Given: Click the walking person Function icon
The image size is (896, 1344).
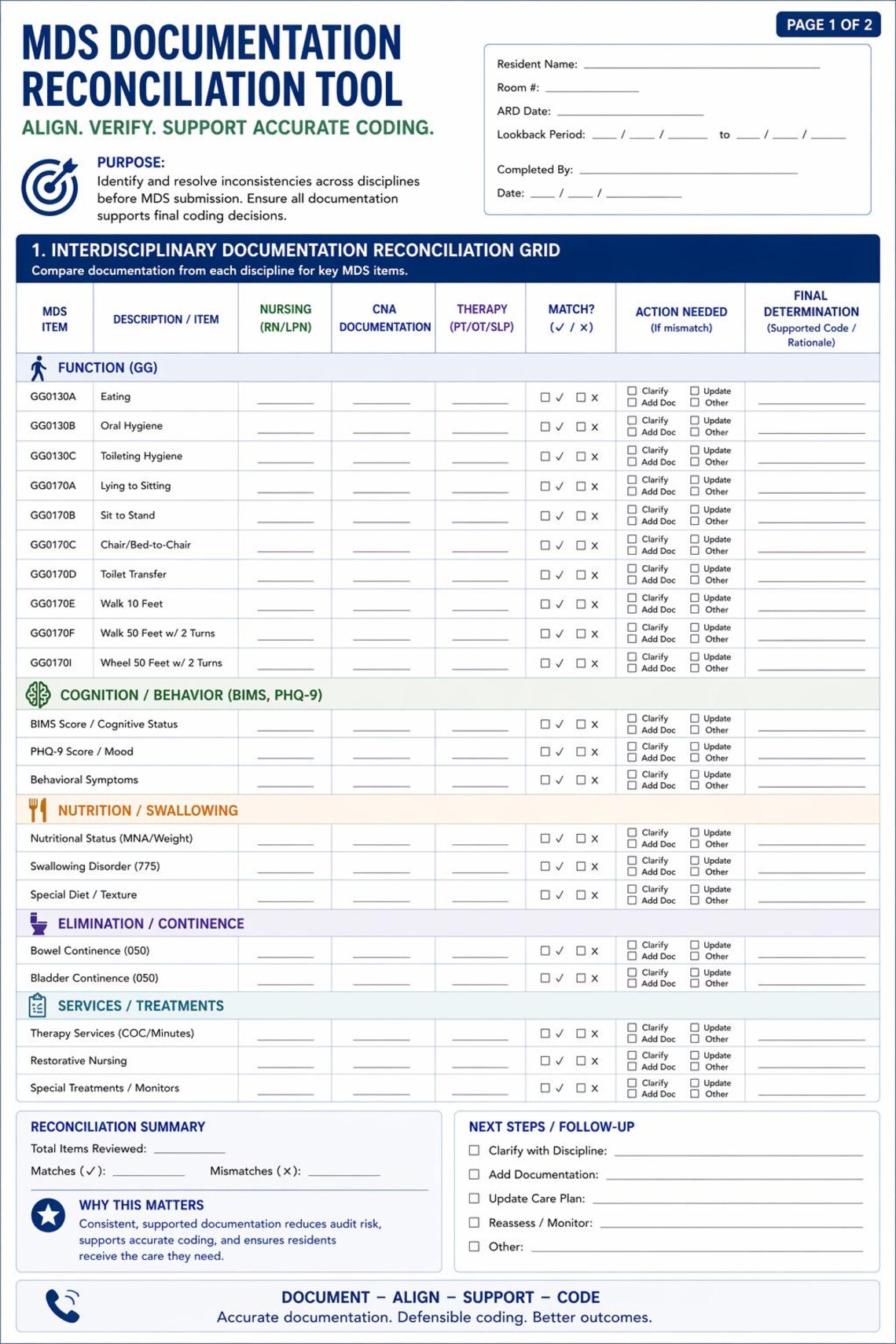Looking at the screenshot, I should pyautogui.click(x=38, y=368).
